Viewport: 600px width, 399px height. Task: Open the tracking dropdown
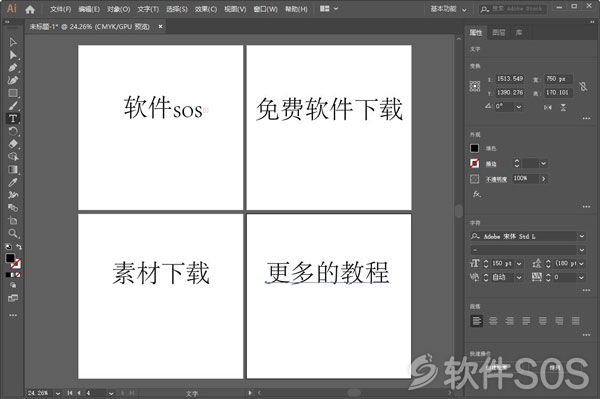581,277
